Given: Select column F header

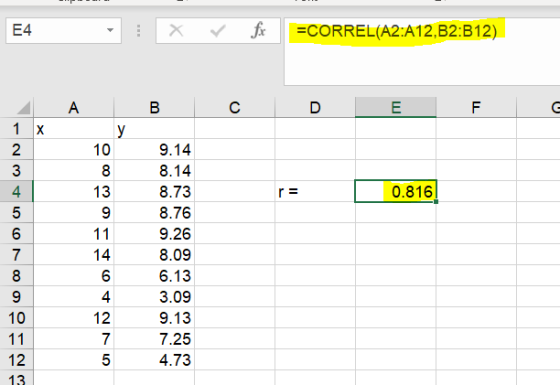Looking at the screenshot, I should [476, 107].
